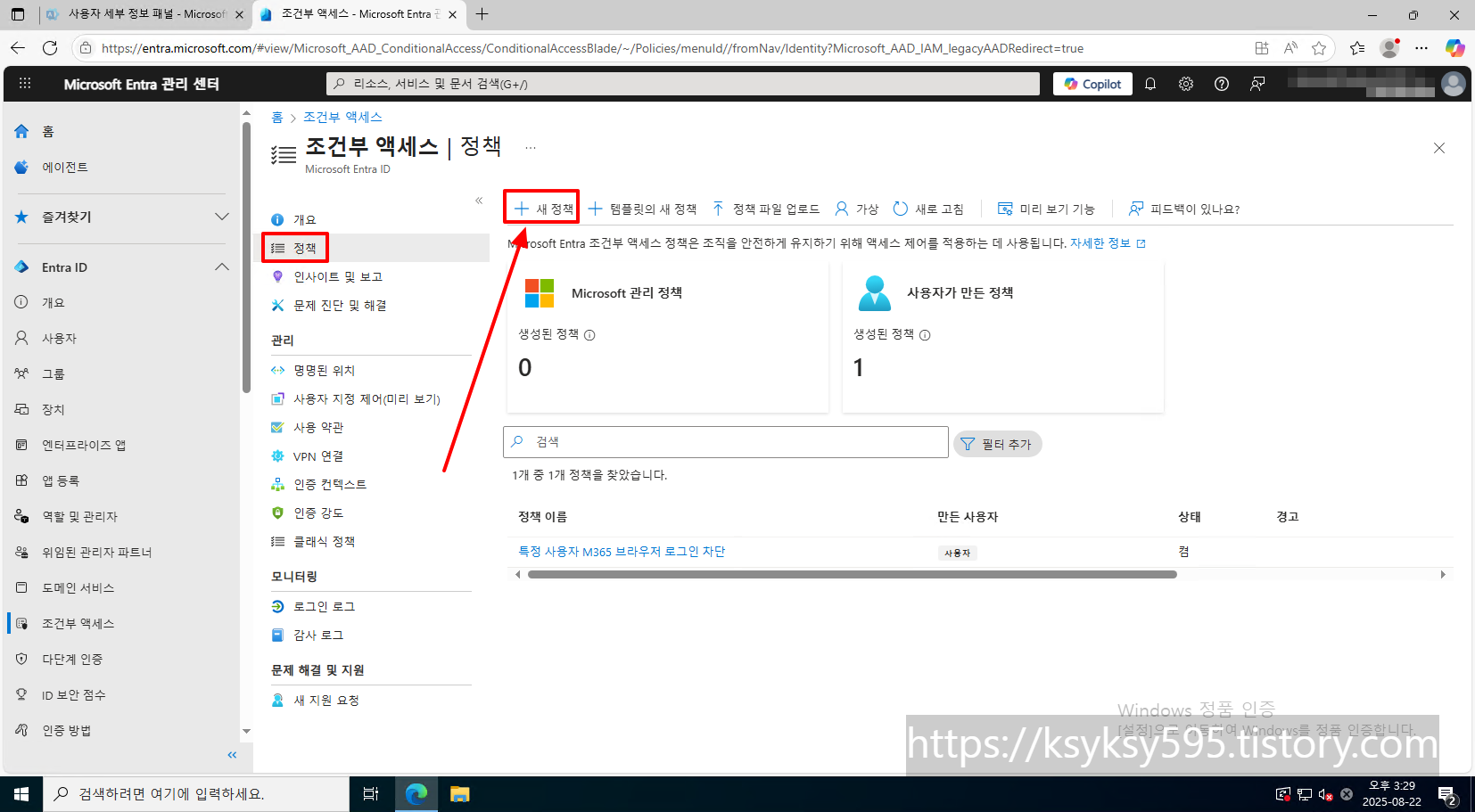Click info icon next to Microsoft 생성된 정책

point(589,335)
